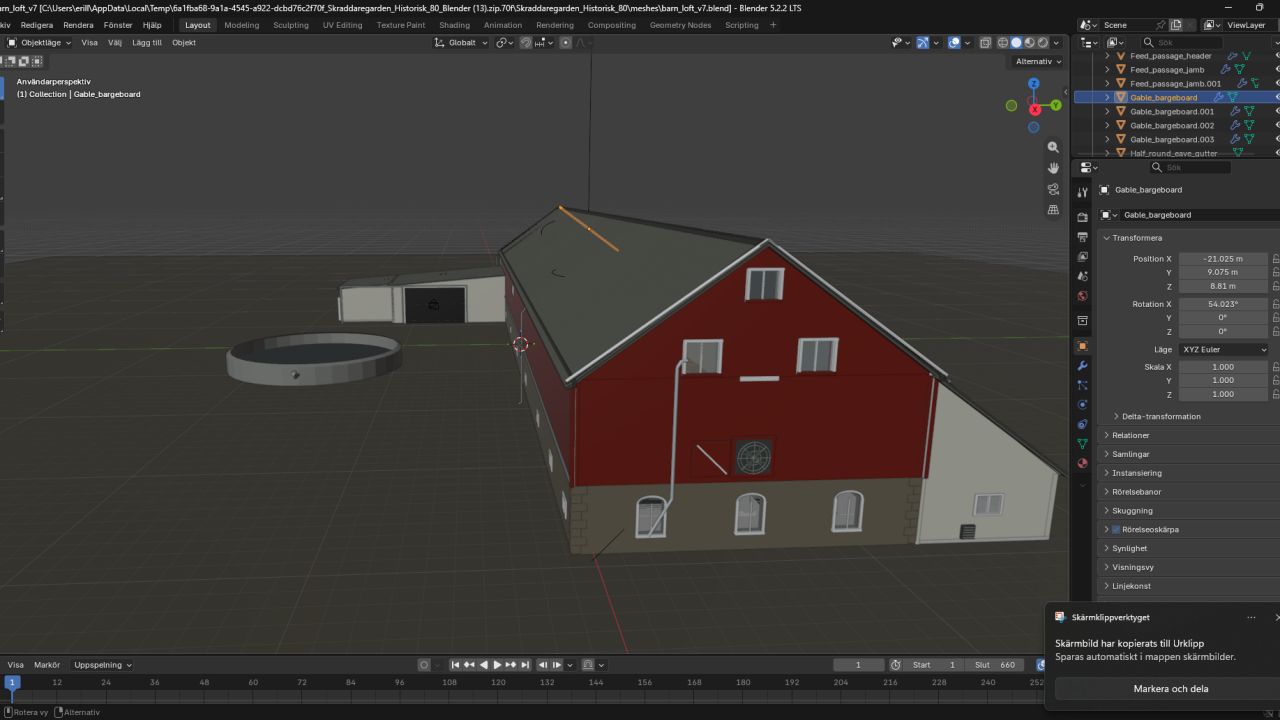Open the Alternativ options button
Screen dimensions: 1280x720
[x=1037, y=61]
